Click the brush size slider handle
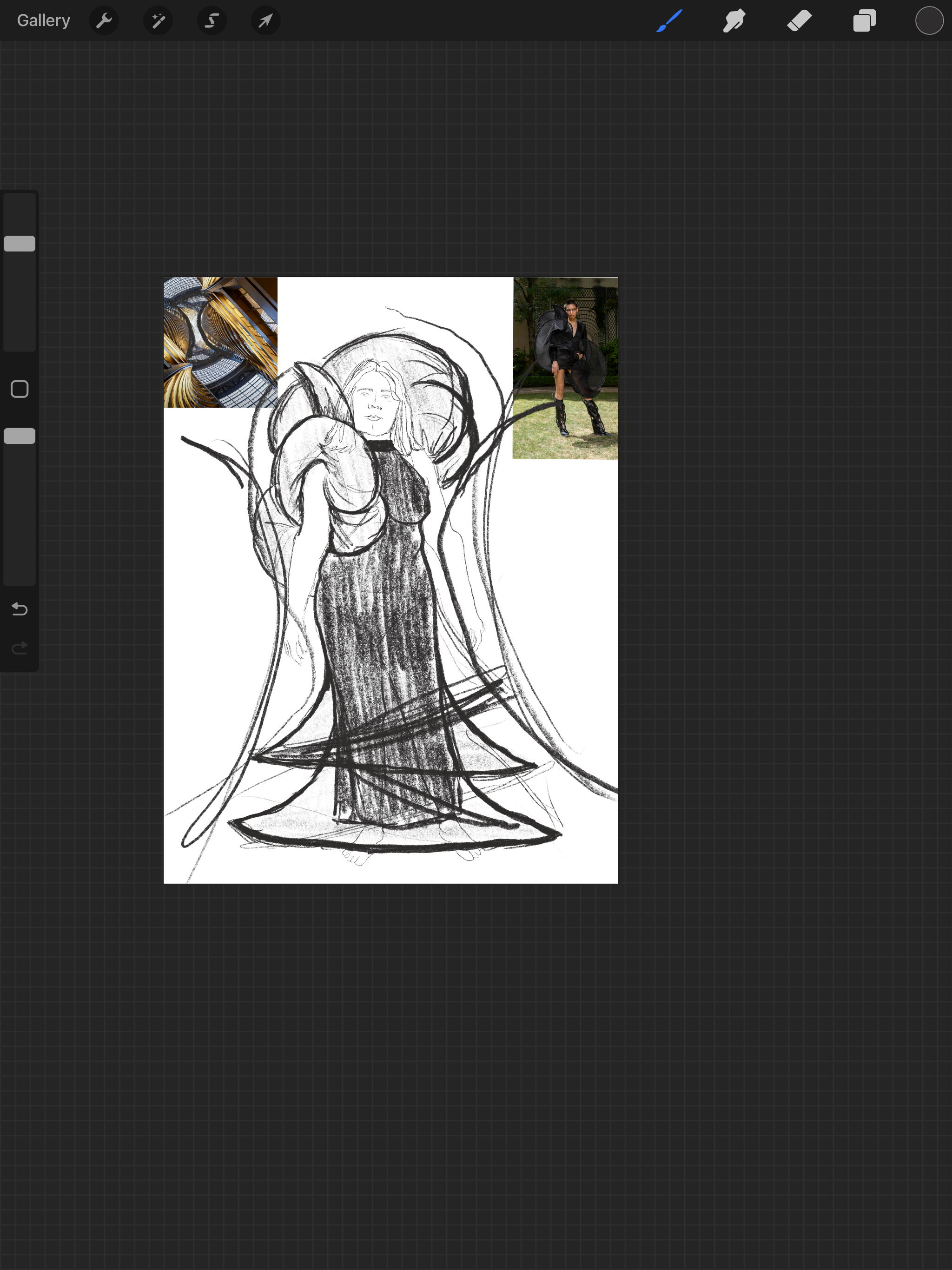The height and width of the screenshot is (1270, 952). tap(20, 244)
